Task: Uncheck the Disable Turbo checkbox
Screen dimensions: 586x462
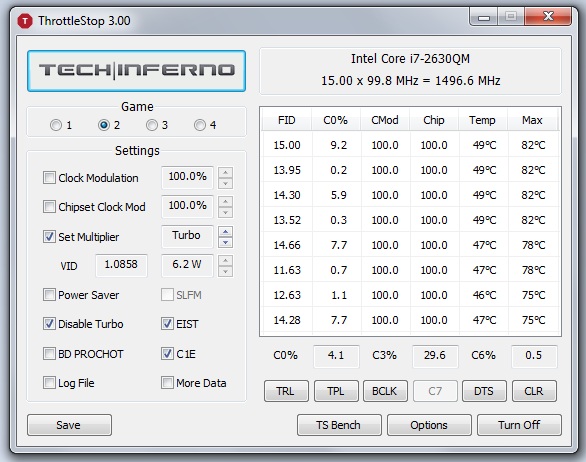Action: click(49, 324)
